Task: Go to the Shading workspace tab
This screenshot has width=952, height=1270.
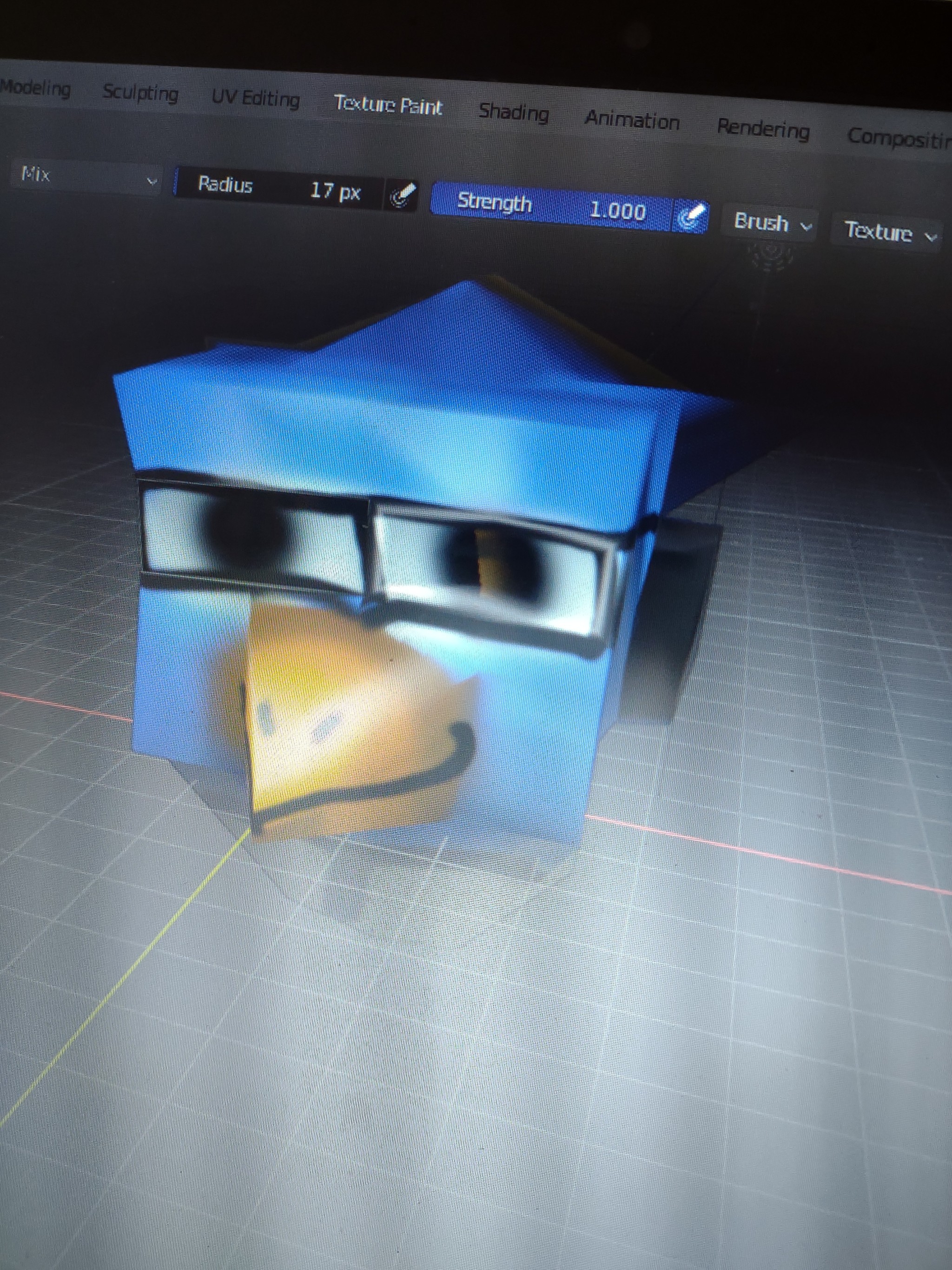Action: 514,113
